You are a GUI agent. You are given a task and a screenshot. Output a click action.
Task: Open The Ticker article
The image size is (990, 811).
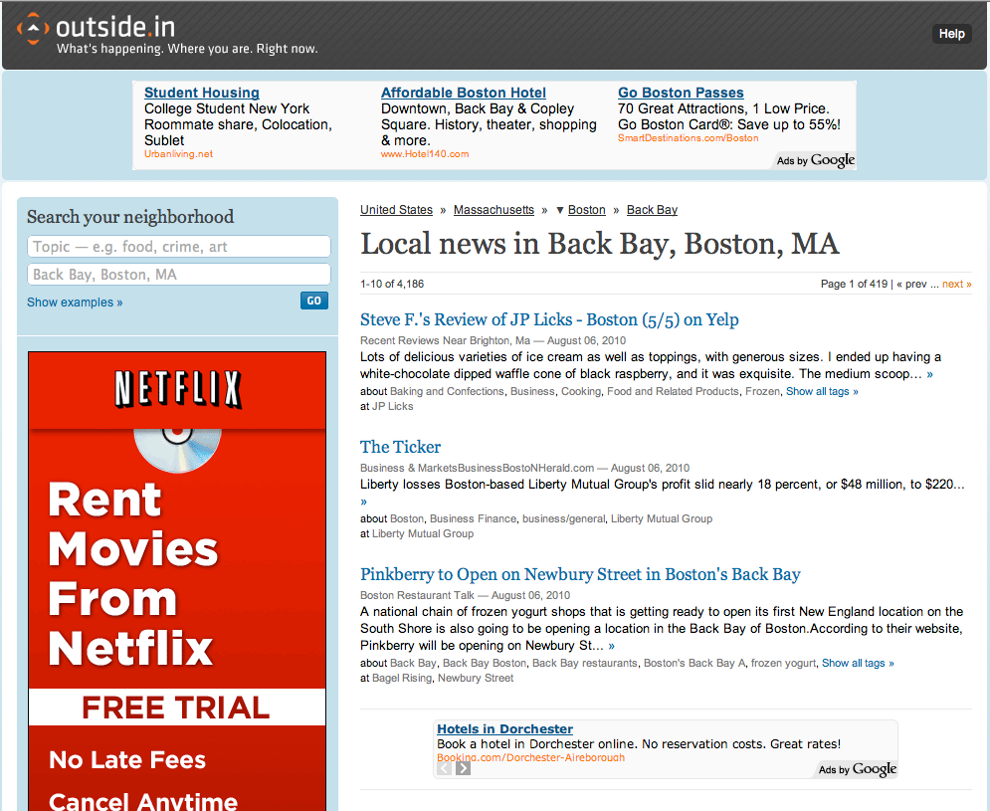point(400,447)
